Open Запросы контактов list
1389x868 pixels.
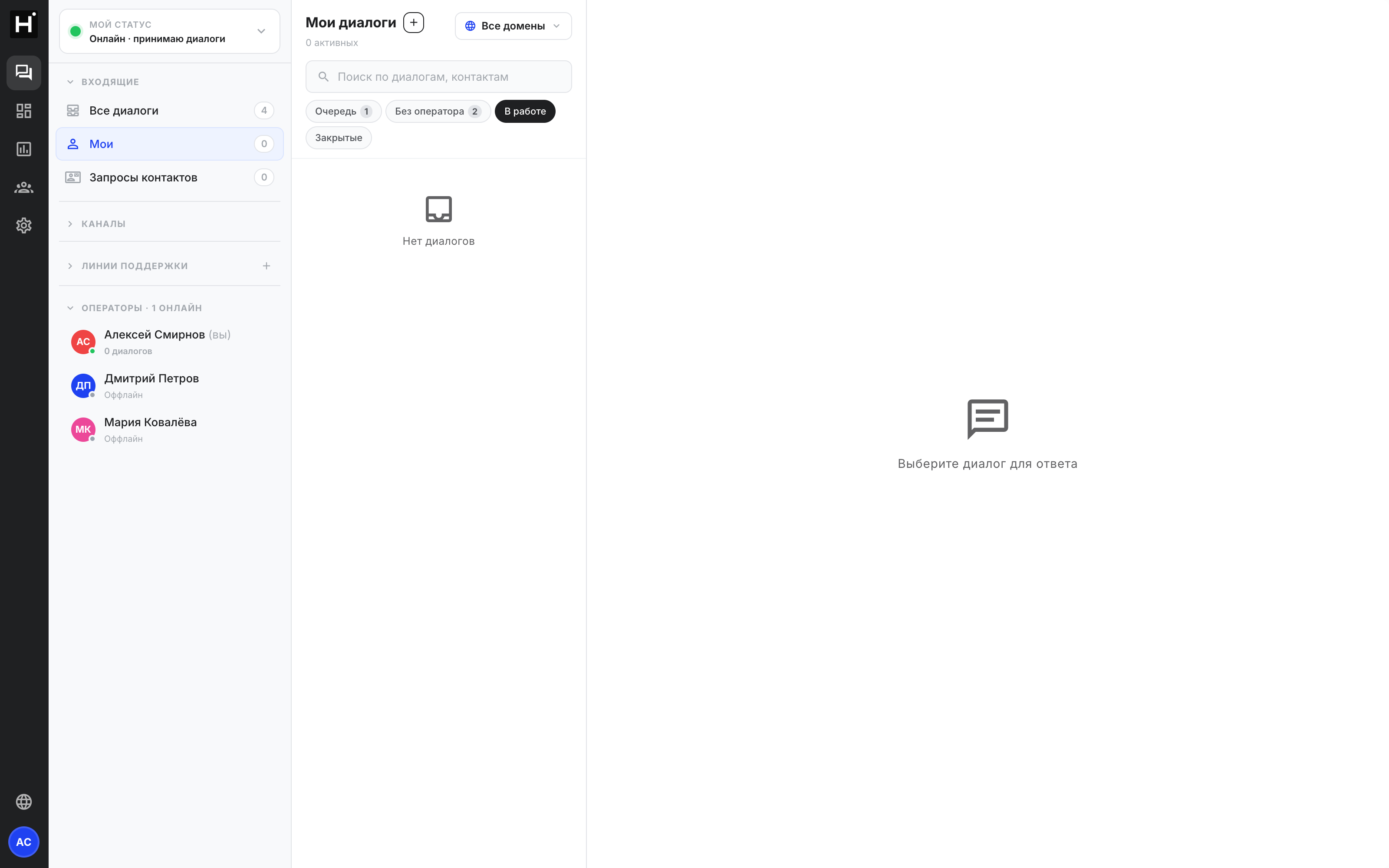(169, 178)
